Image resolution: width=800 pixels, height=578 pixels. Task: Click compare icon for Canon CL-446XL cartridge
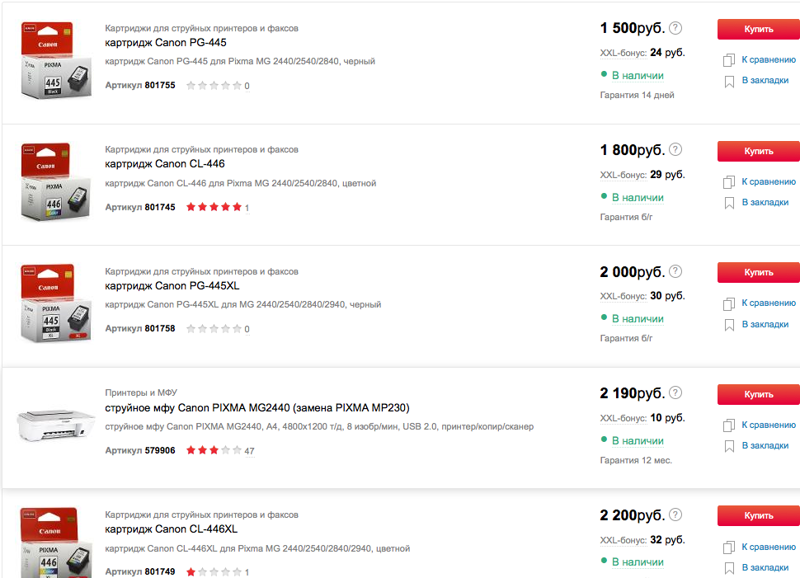(x=729, y=547)
